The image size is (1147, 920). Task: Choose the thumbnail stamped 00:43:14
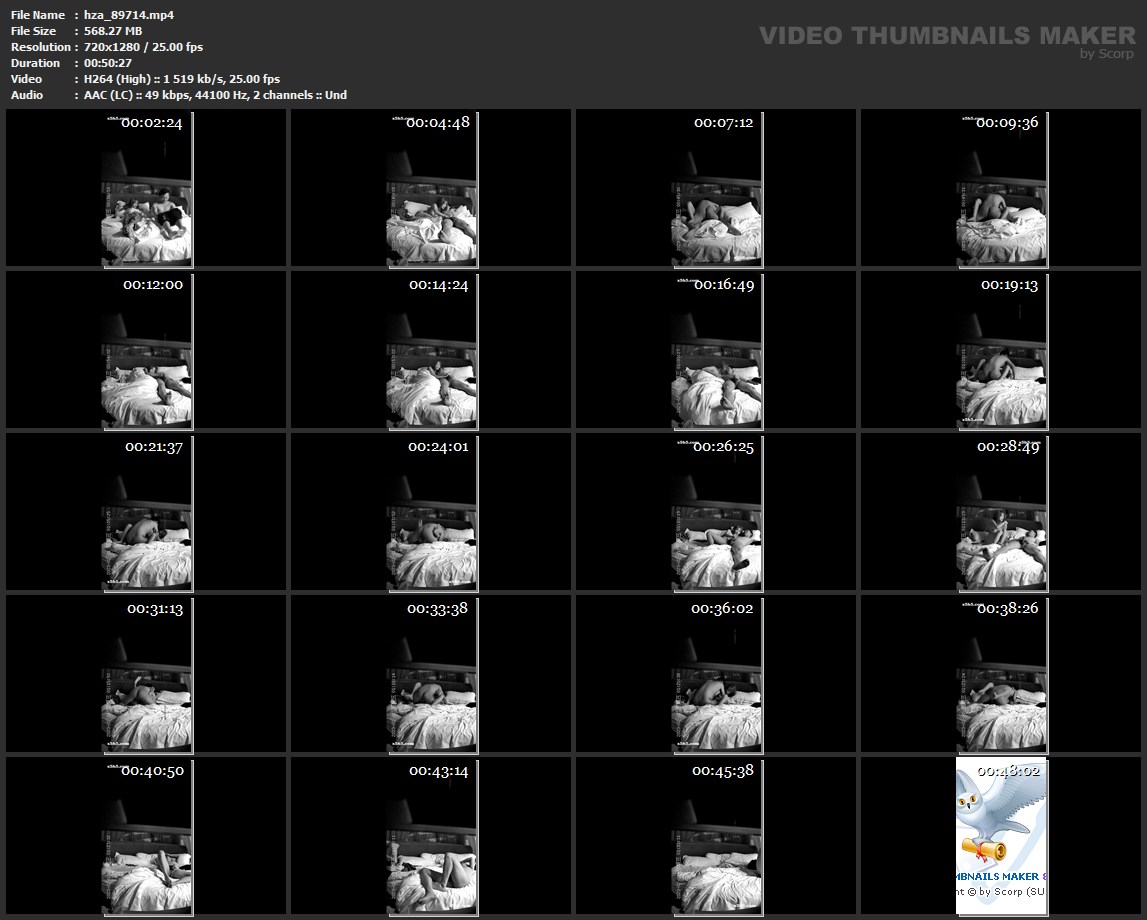pyautogui.click(x=432, y=837)
